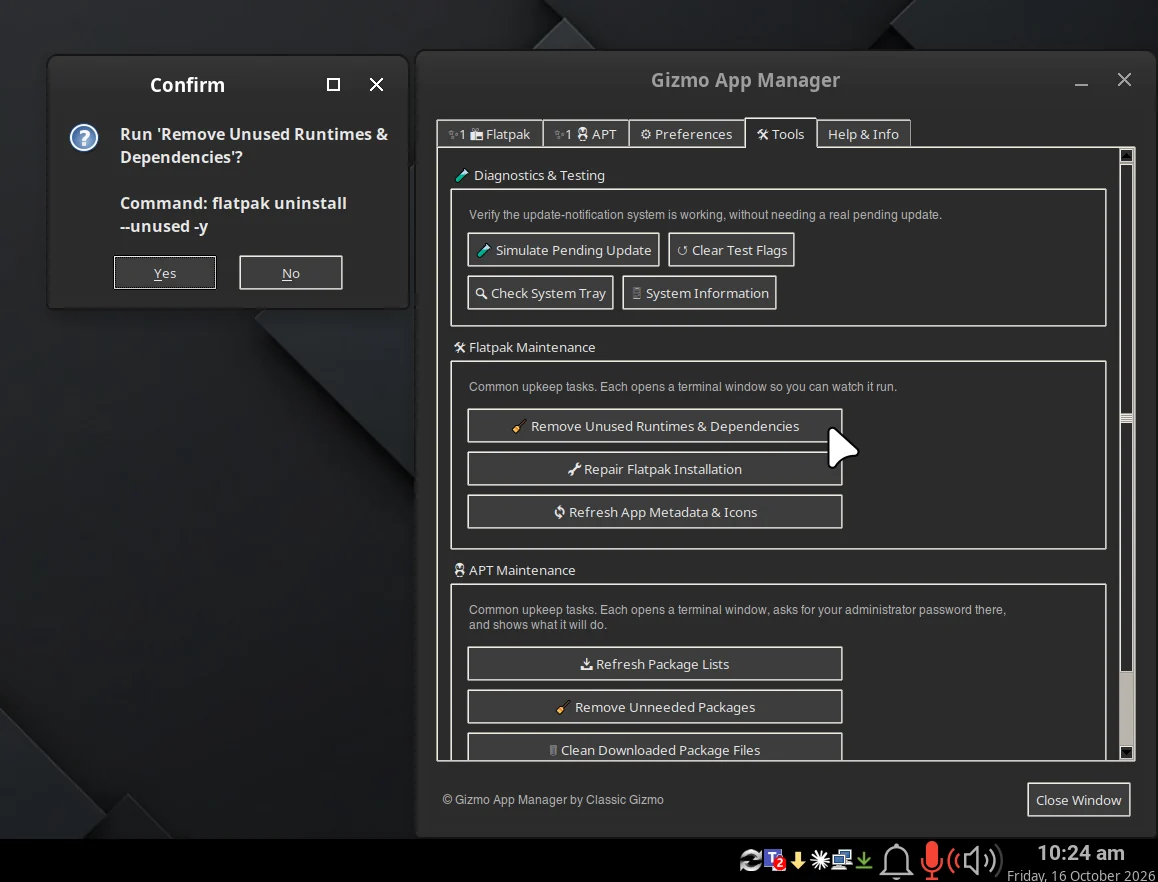The height and width of the screenshot is (882, 1158).
Task: Click Refresh App Metadata & Icons
Action: tap(655, 511)
